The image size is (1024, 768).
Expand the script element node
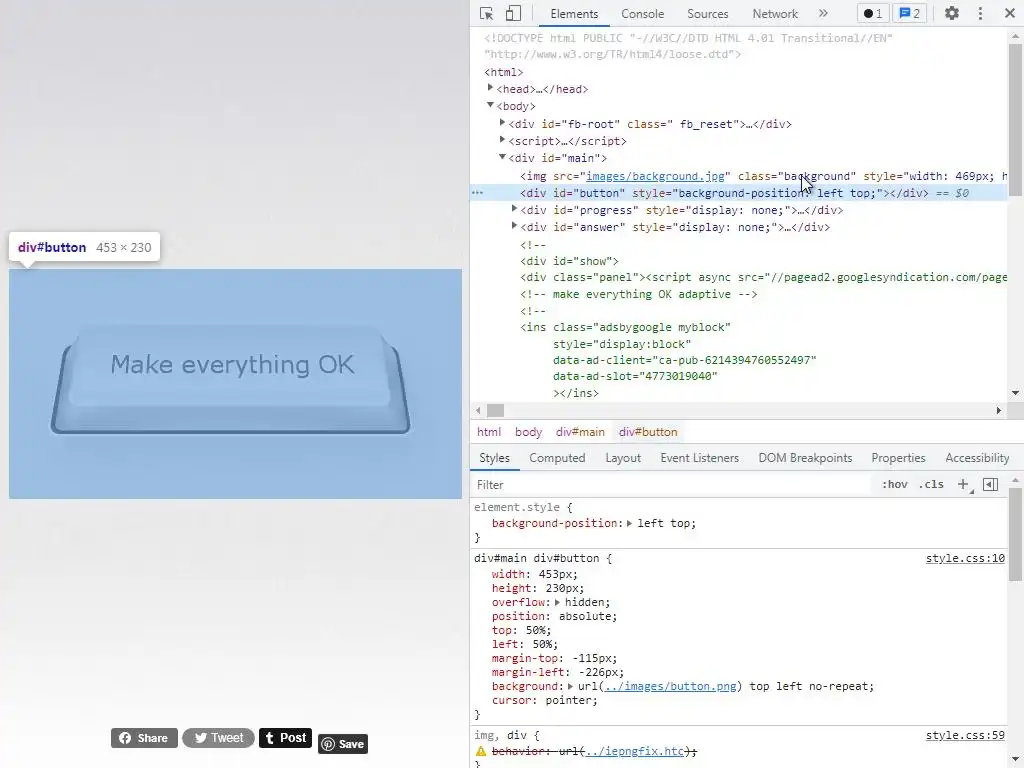[502, 140]
